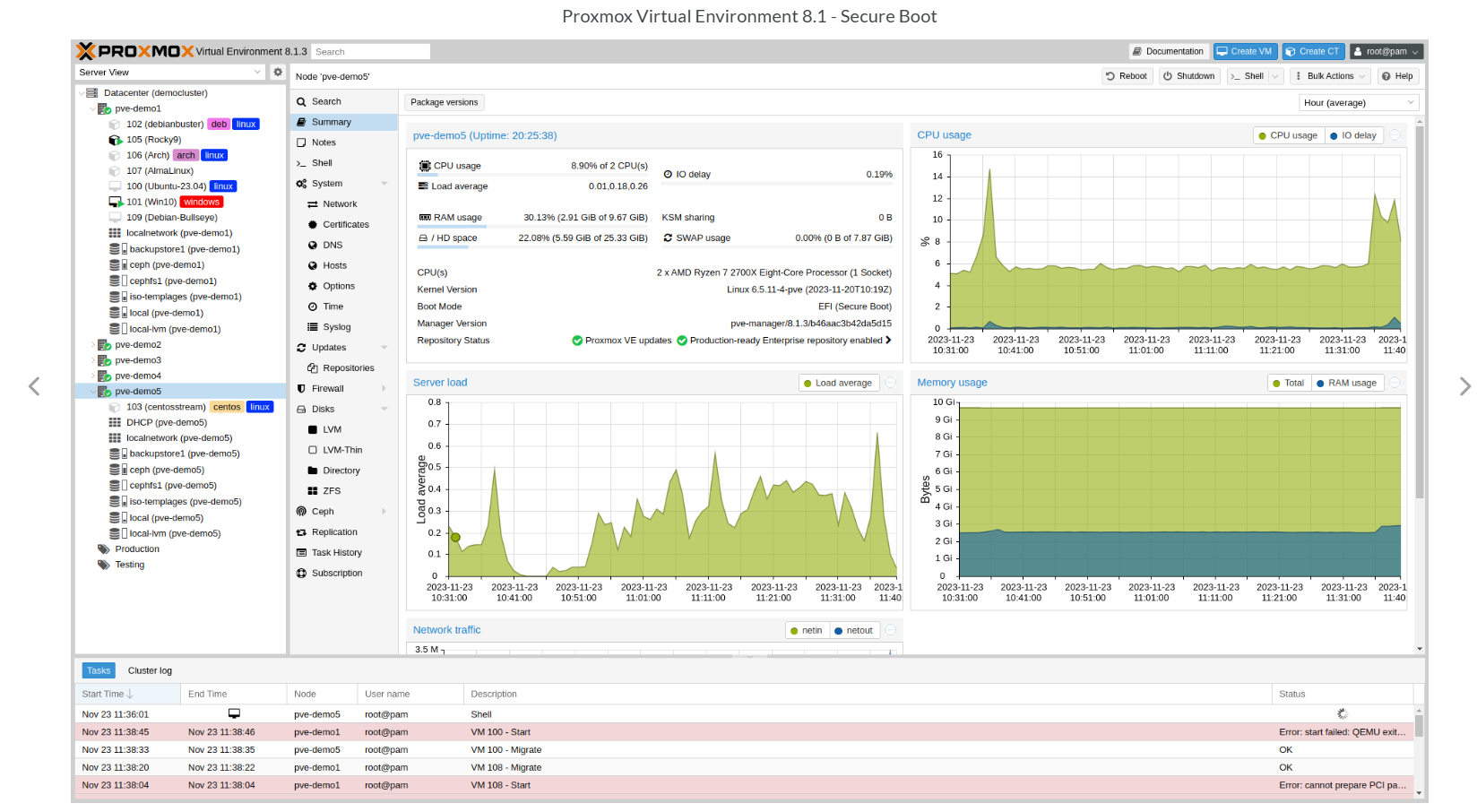This screenshot has width=1477, height=812.
Task: Open the Ceph menu item
Action: point(343,512)
